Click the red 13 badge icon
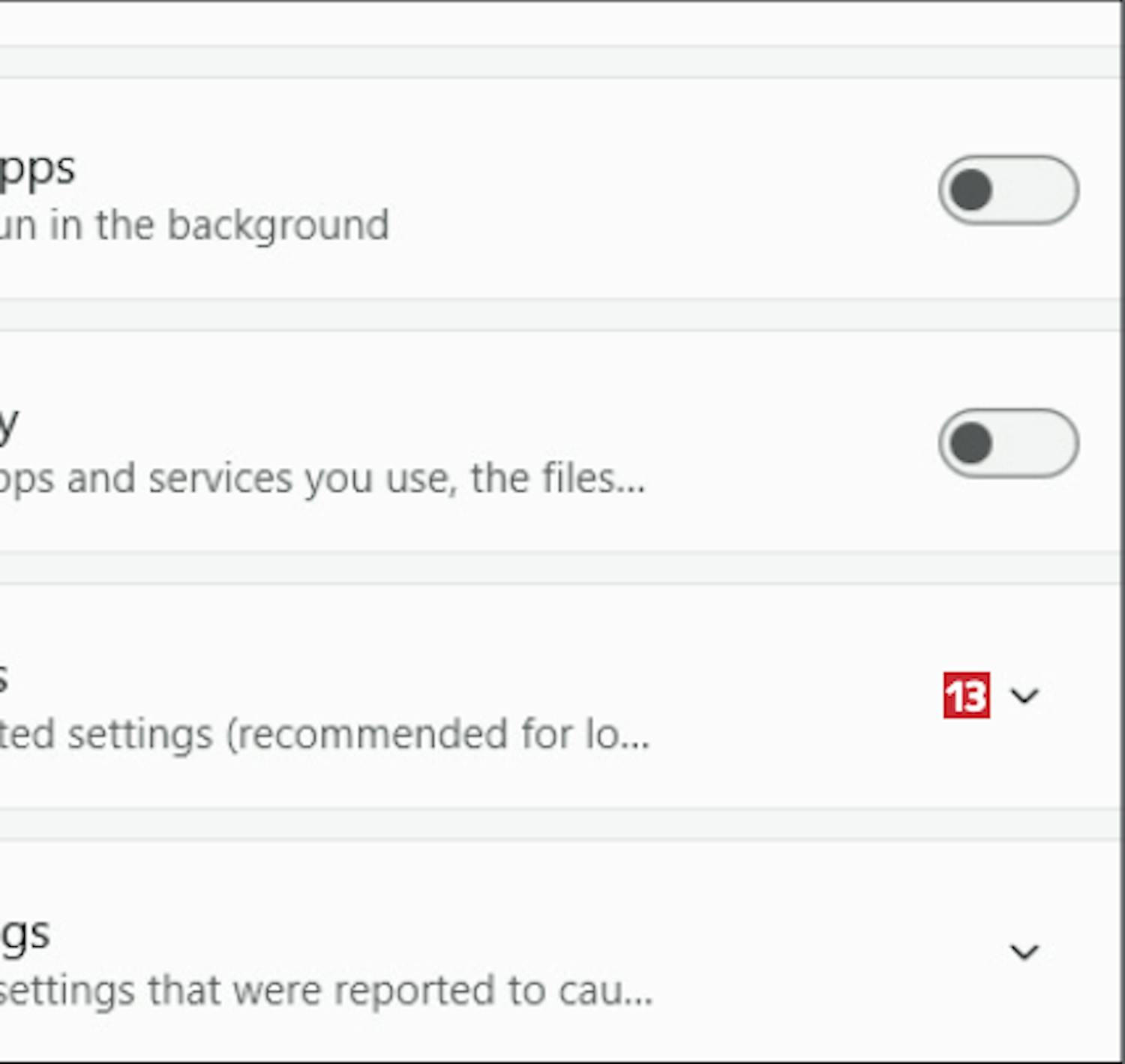Viewport: 1125px width, 1064px height. (x=966, y=696)
